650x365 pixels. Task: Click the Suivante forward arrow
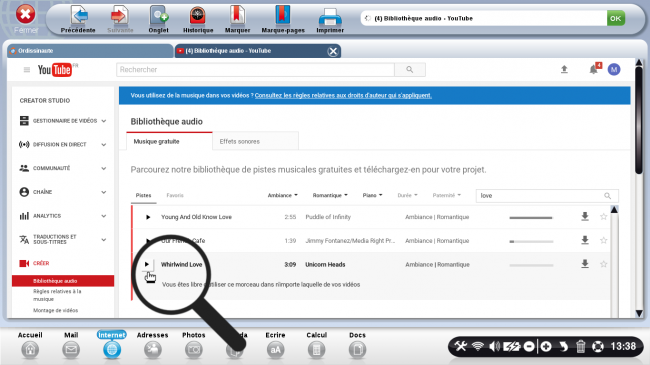(120, 19)
